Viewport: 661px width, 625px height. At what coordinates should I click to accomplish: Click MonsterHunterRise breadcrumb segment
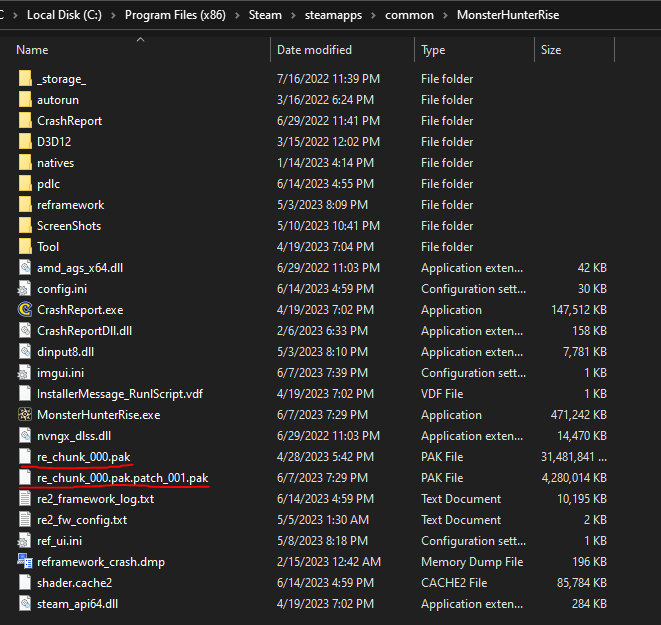tap(508, 15)
